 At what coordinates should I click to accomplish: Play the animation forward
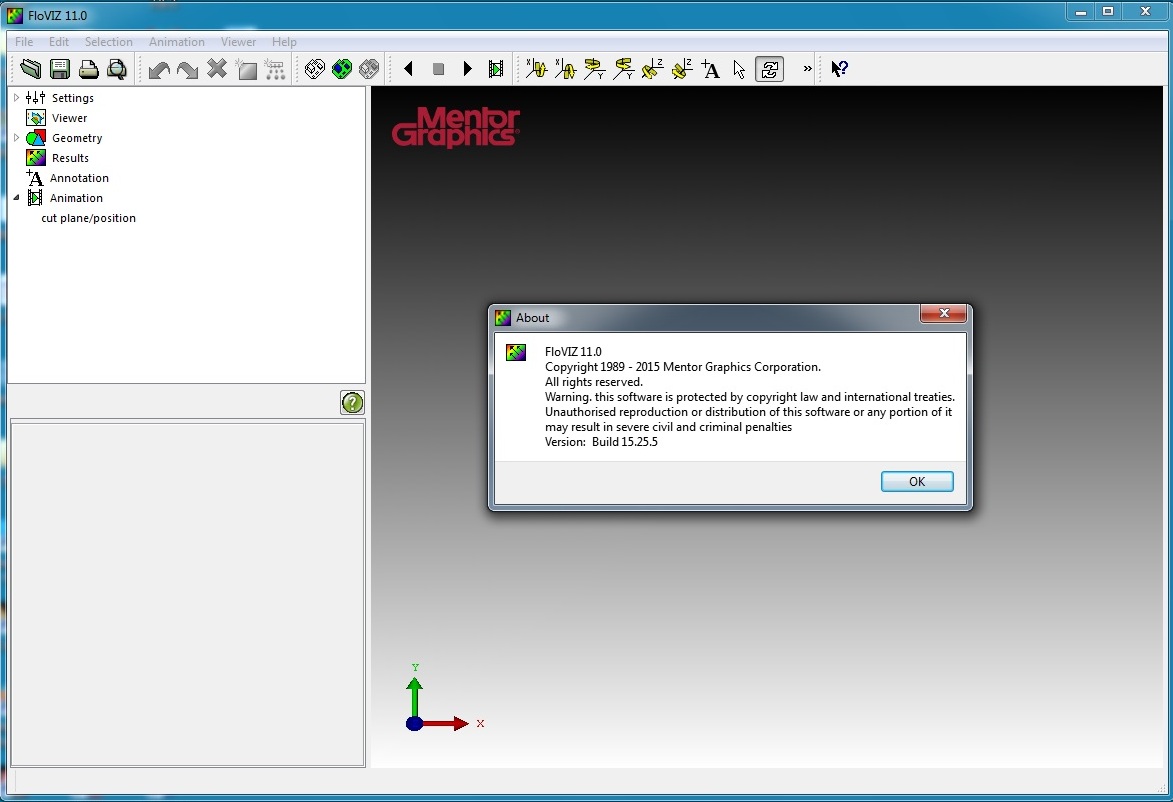click(468, 69)
